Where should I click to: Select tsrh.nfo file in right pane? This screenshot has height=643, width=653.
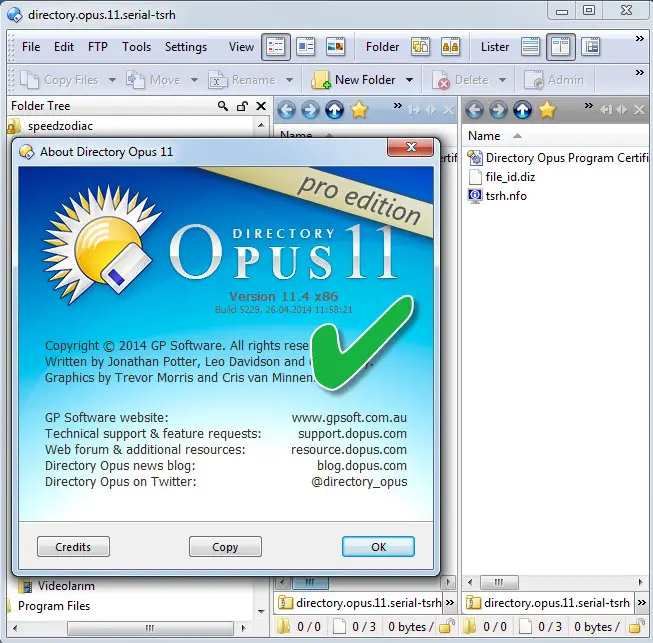pyautogui.click(x=497, y=196)
